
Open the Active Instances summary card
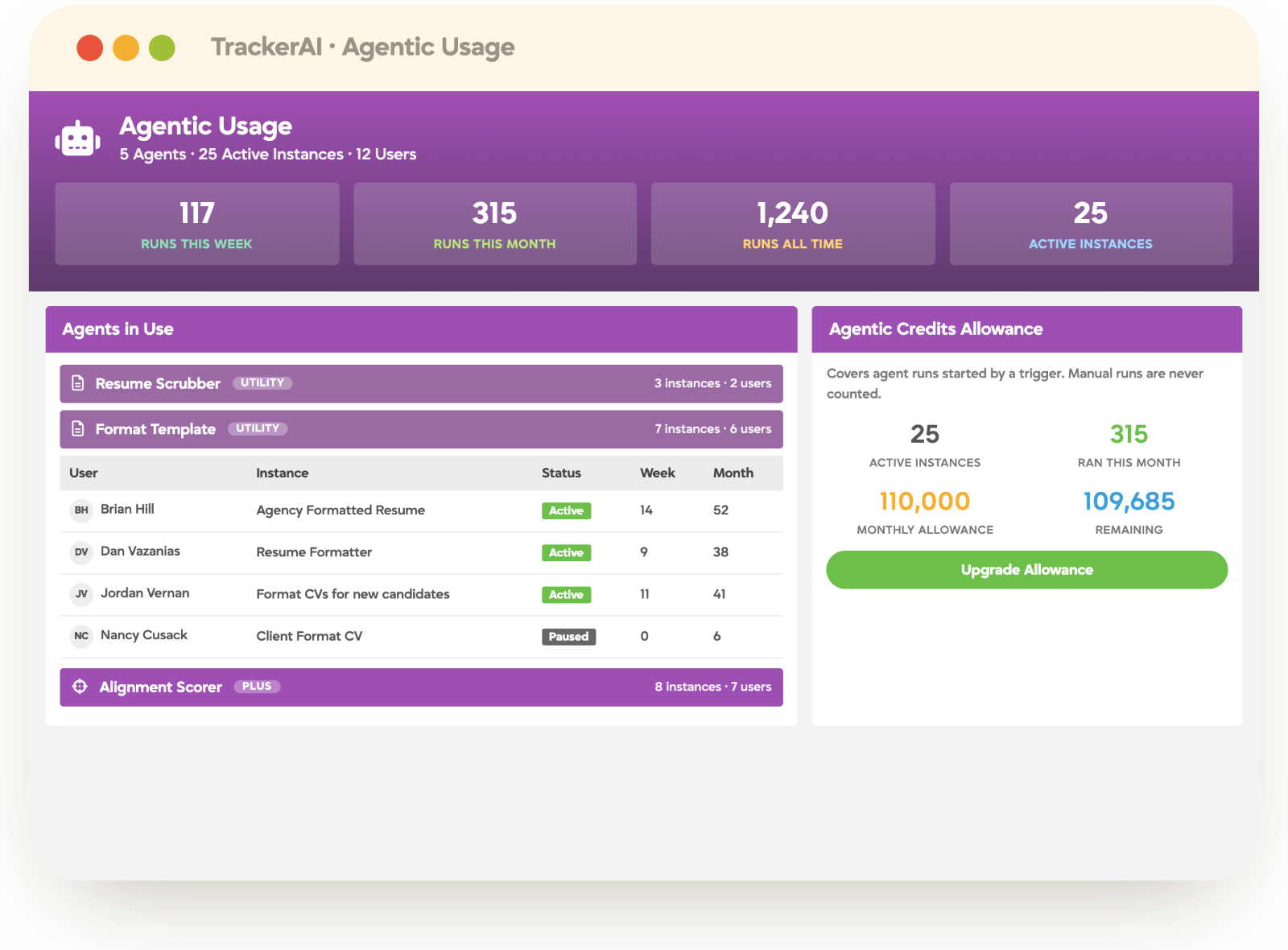click(1091, 224)
